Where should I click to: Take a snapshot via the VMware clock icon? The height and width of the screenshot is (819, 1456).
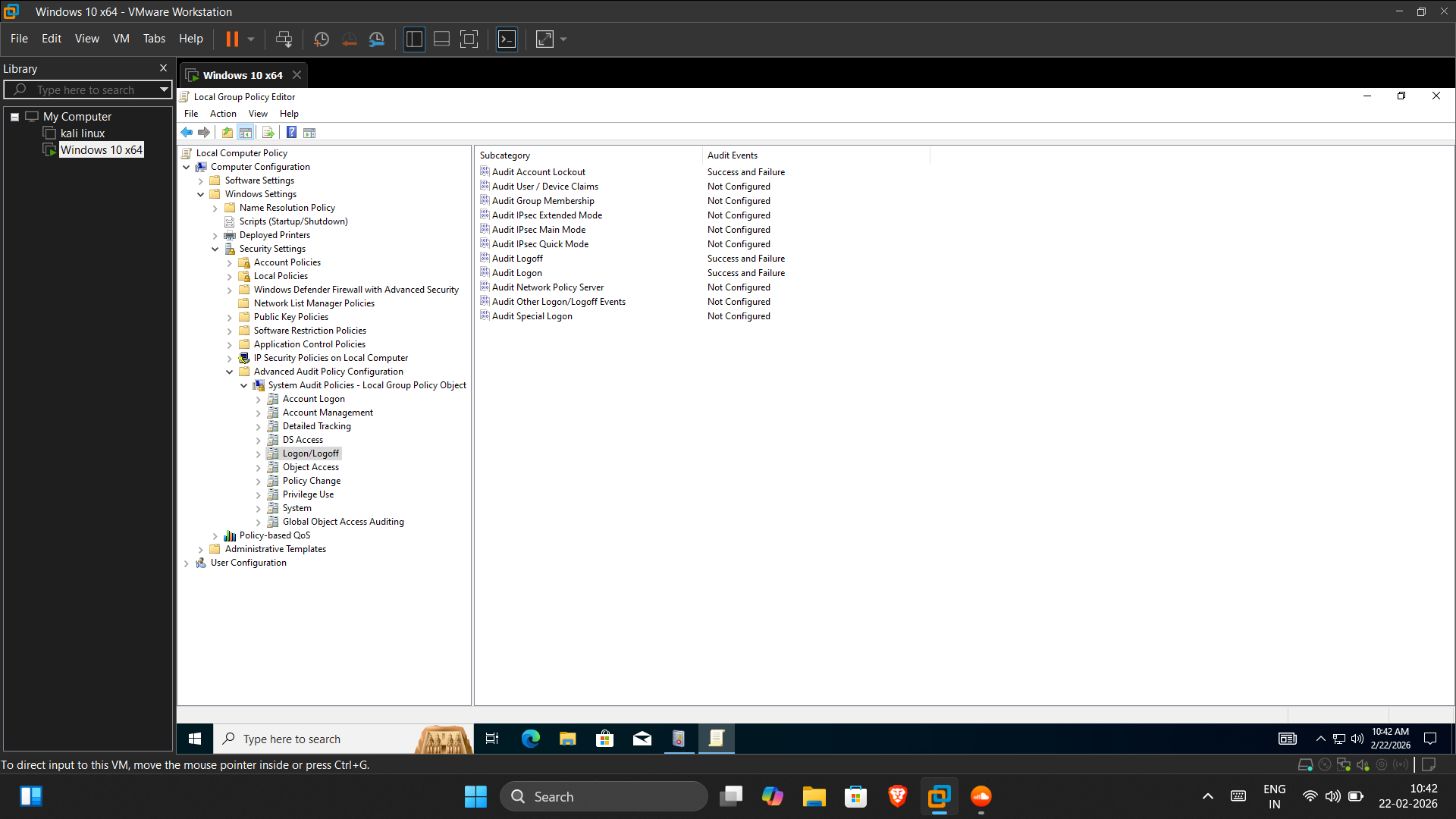322,39
